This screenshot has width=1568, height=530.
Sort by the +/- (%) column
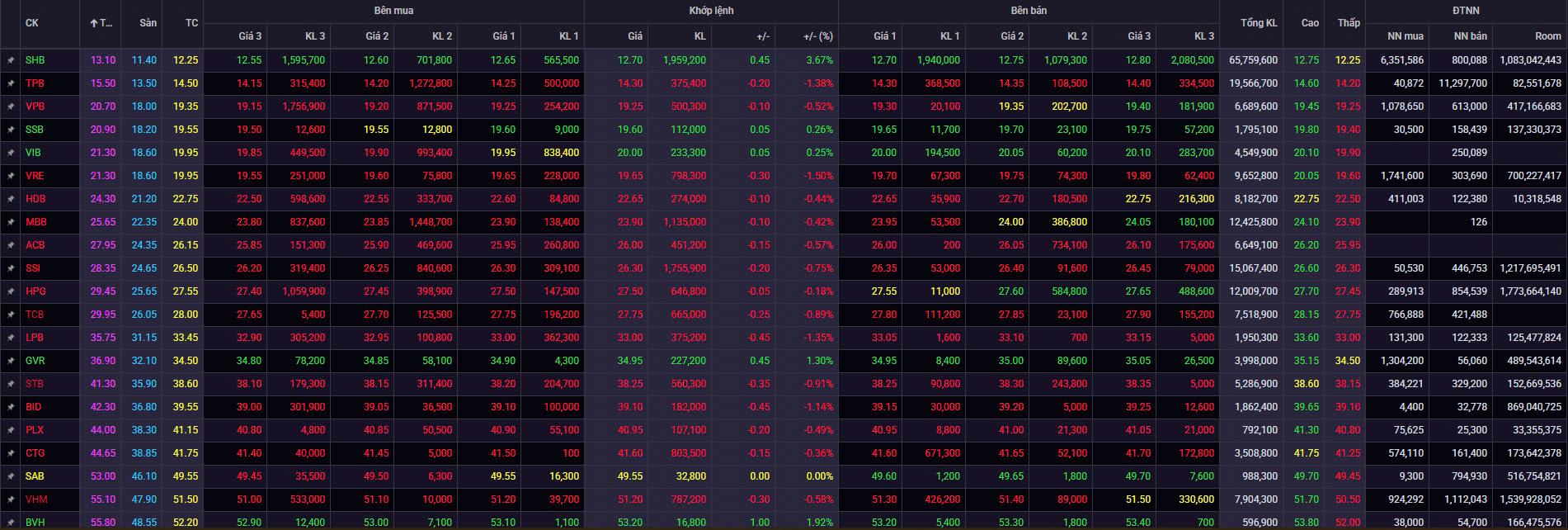coord(818,36)
